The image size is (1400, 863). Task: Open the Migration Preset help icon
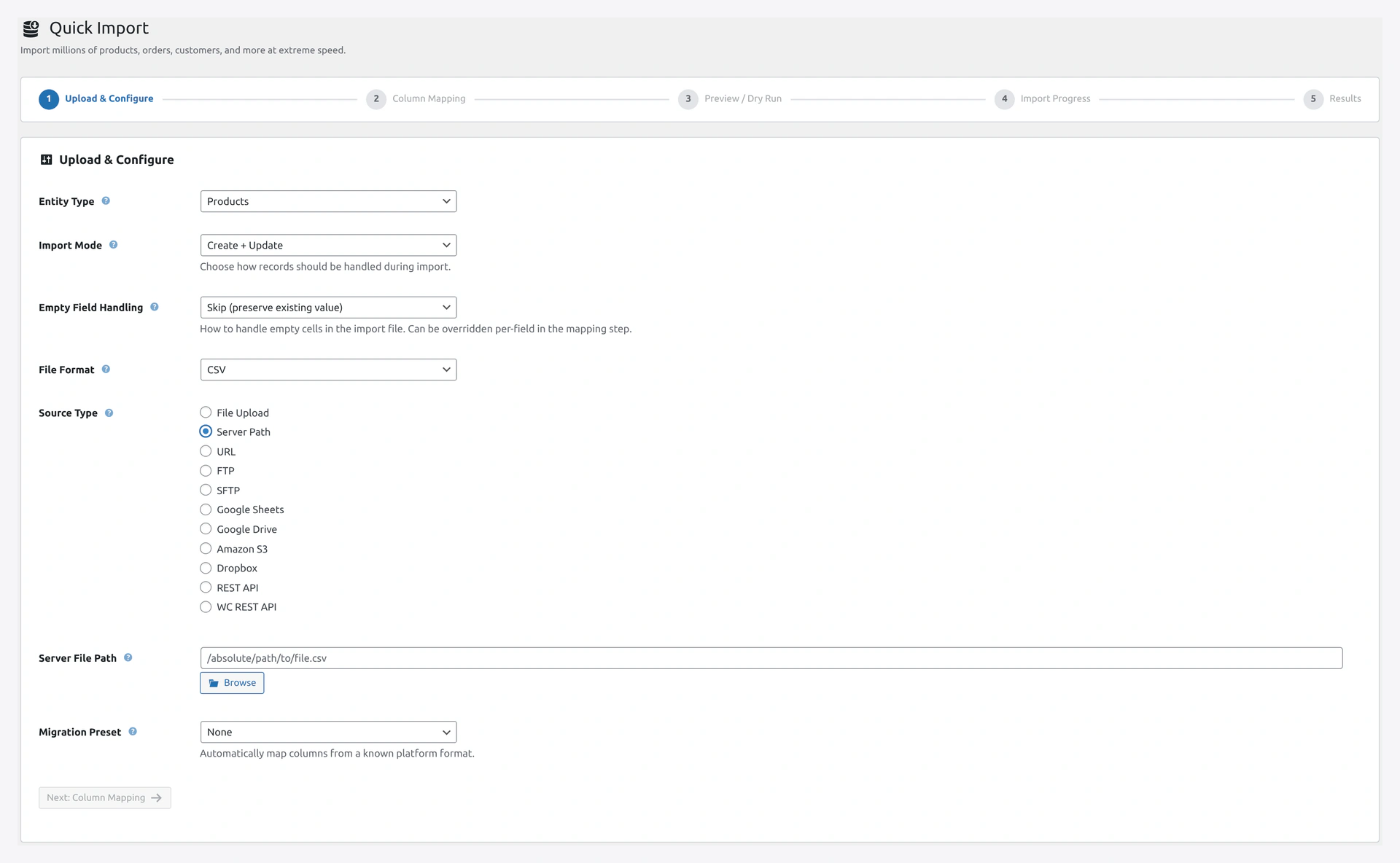pos(133,732)
